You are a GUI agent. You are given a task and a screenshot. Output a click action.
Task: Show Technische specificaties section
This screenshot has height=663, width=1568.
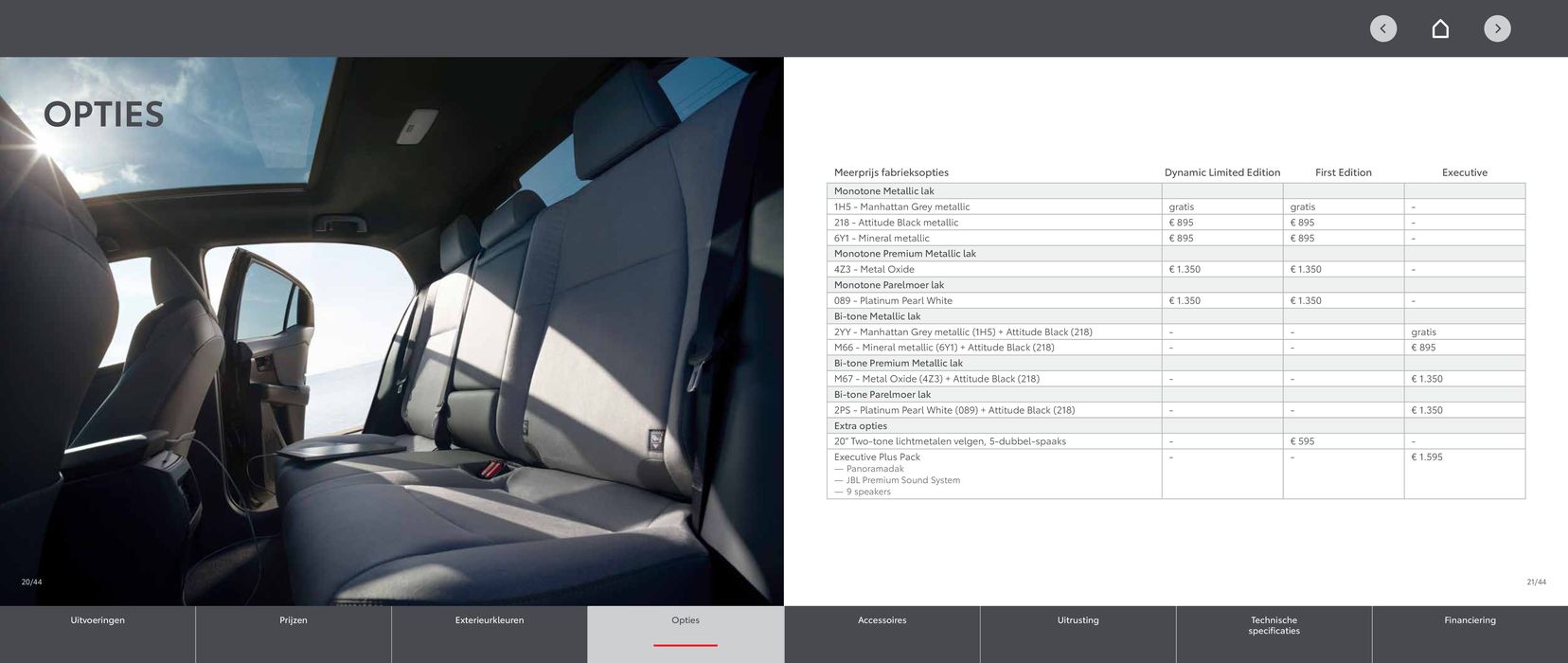click(1274, 626)
